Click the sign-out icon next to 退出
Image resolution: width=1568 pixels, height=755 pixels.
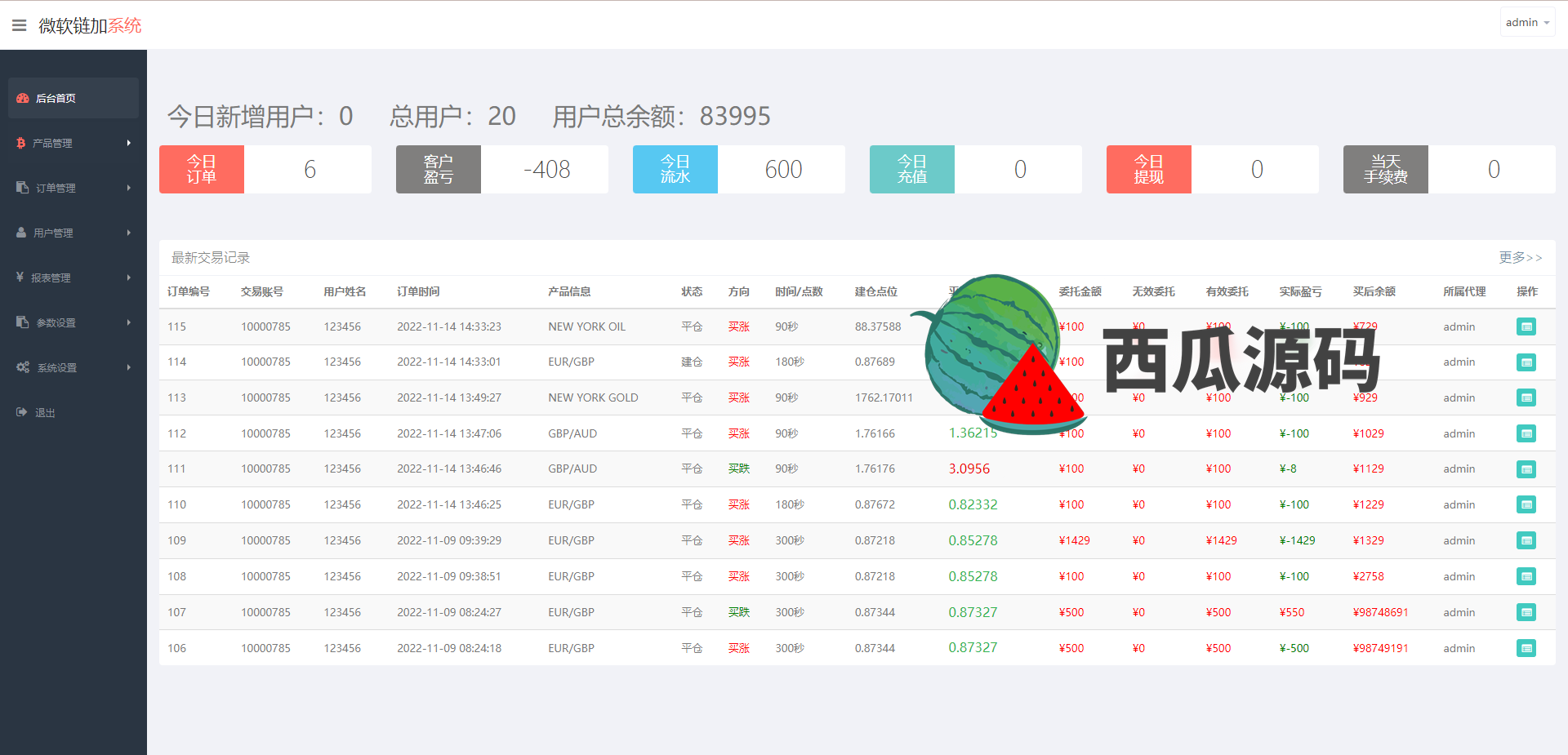(22, 412)
